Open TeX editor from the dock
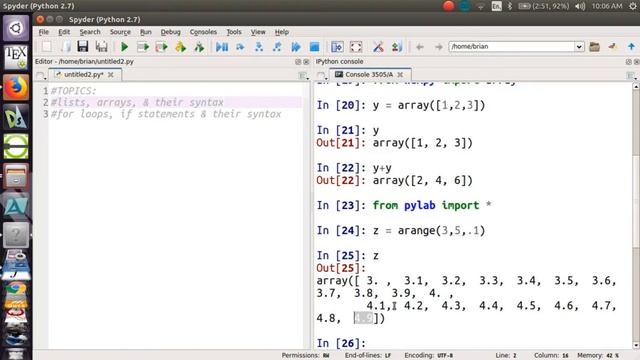This screenshot has height=360, width=640. pyautogui.click(x=16, y=58)
